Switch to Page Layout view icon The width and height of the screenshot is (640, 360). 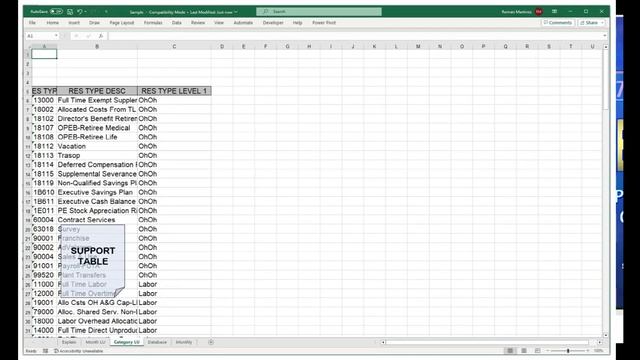(524, 351)
